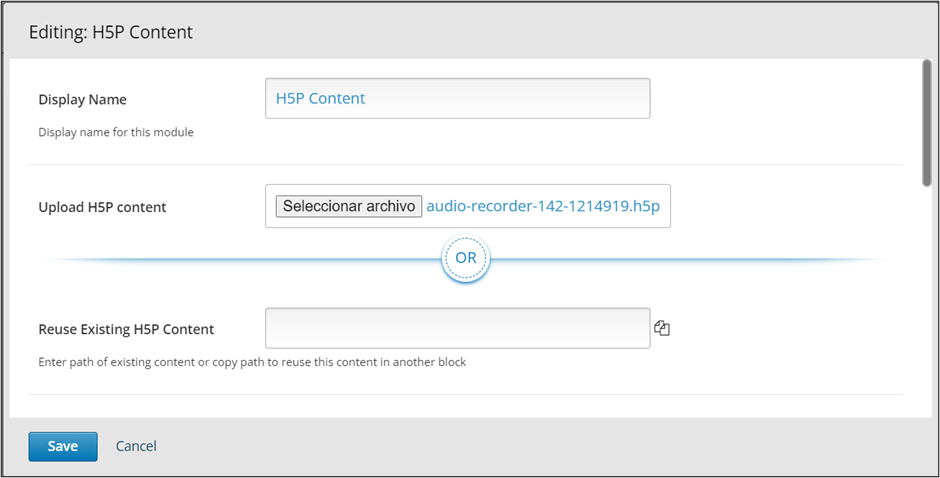Click the Reuse Existing H5P Content input
The height and width of the screenshot is (478, 940).
tap(457, 328)
